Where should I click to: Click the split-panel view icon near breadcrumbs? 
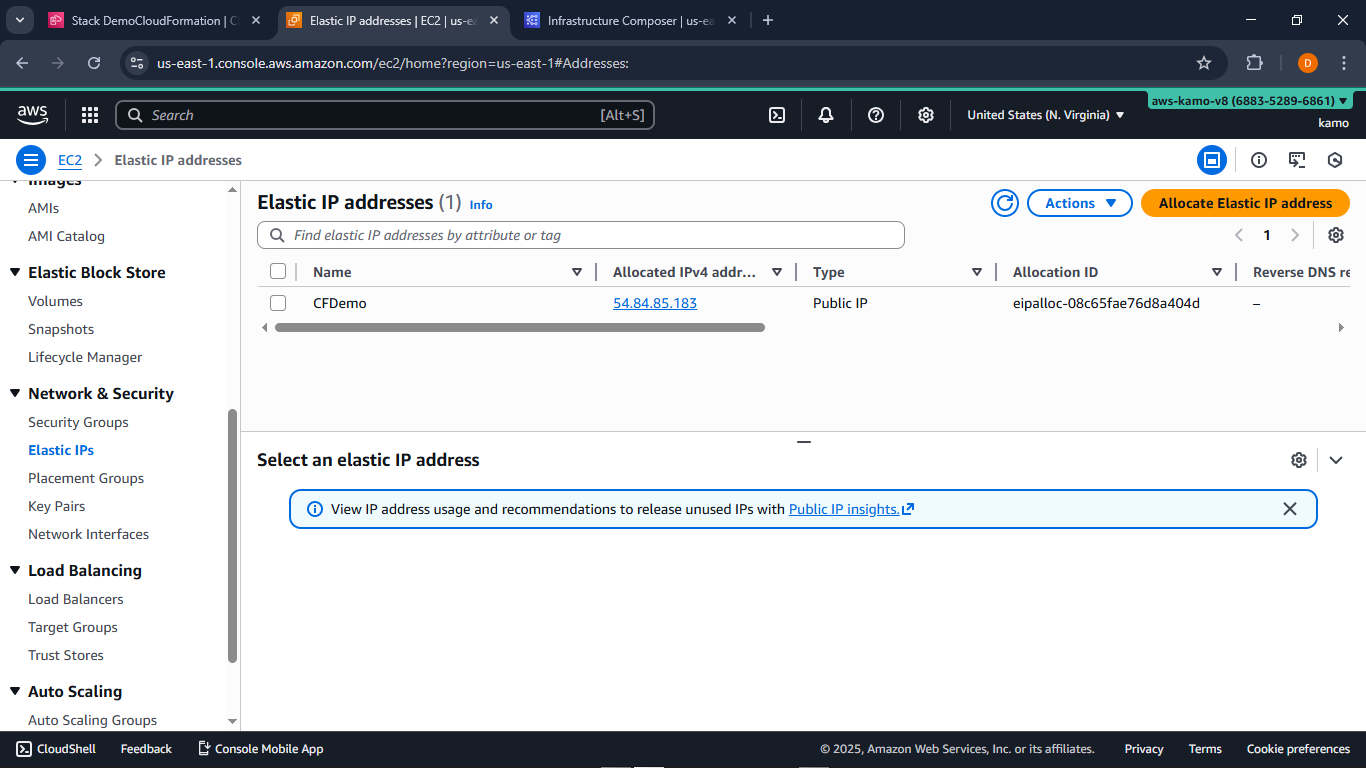1212,160
